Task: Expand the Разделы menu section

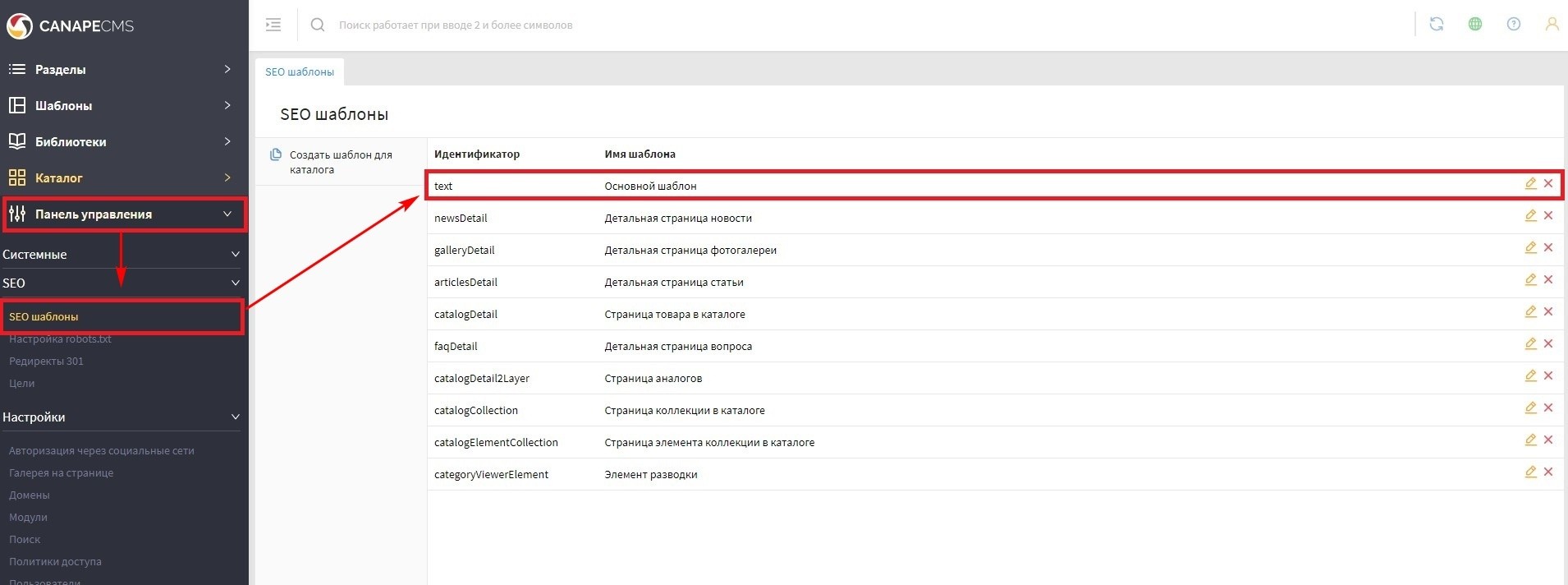Action: click(x=123, y=70)
